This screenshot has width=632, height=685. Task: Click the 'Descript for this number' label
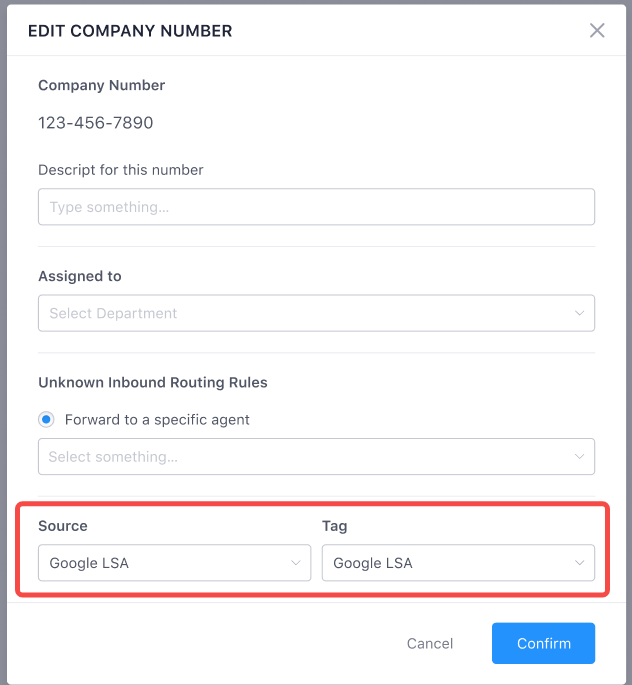[120, 170]
